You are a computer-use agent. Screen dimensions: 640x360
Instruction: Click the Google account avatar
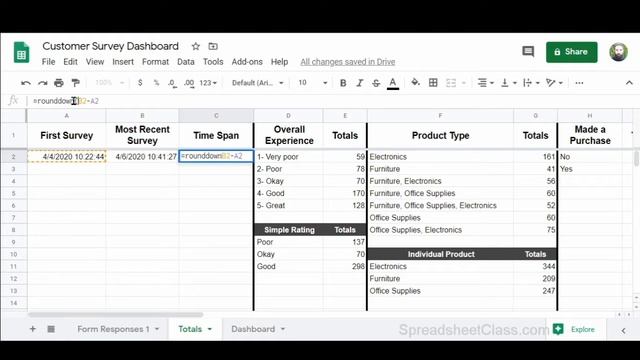tap(618, 52)
